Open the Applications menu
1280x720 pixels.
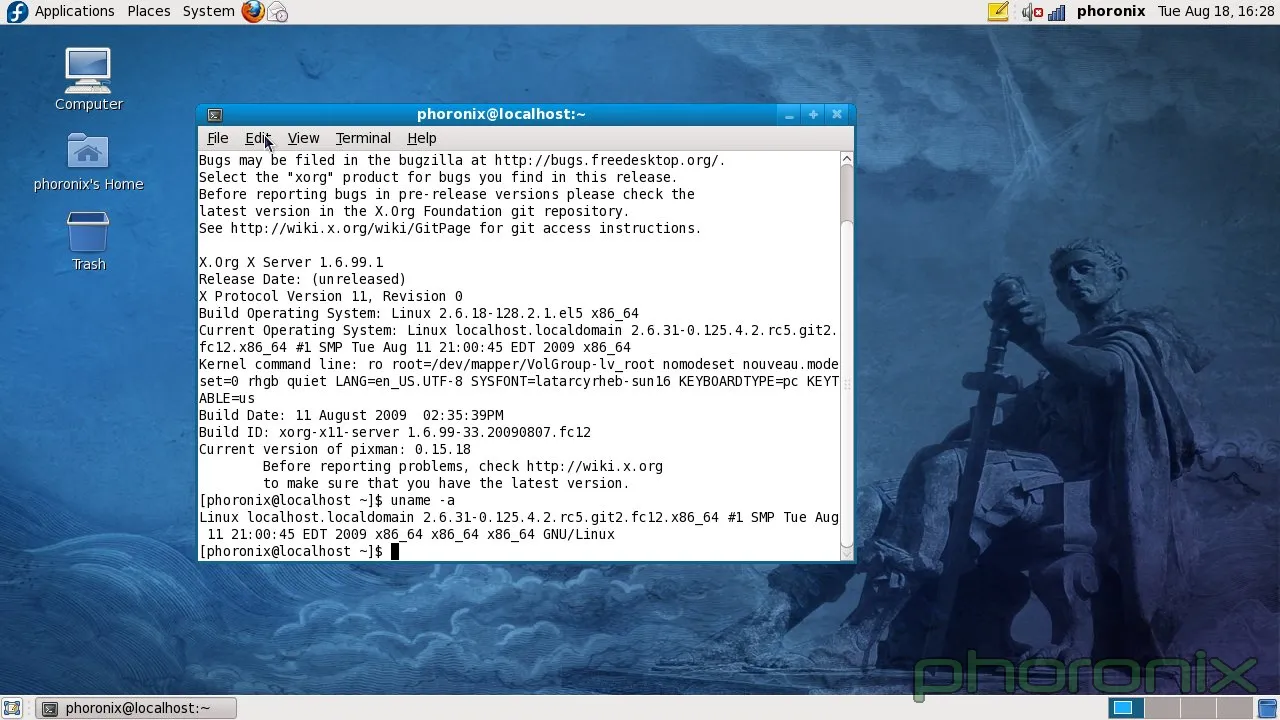(74, 11)
